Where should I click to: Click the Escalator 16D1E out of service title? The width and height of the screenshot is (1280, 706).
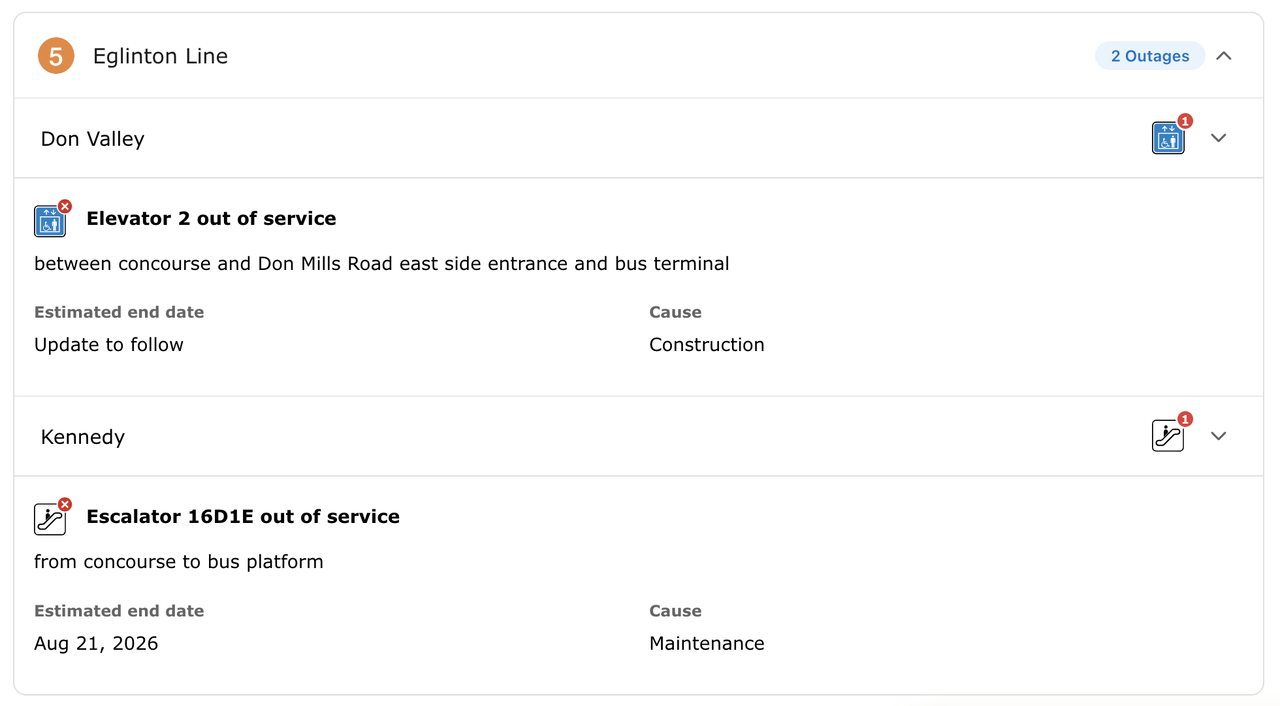[x=243, y=517]
